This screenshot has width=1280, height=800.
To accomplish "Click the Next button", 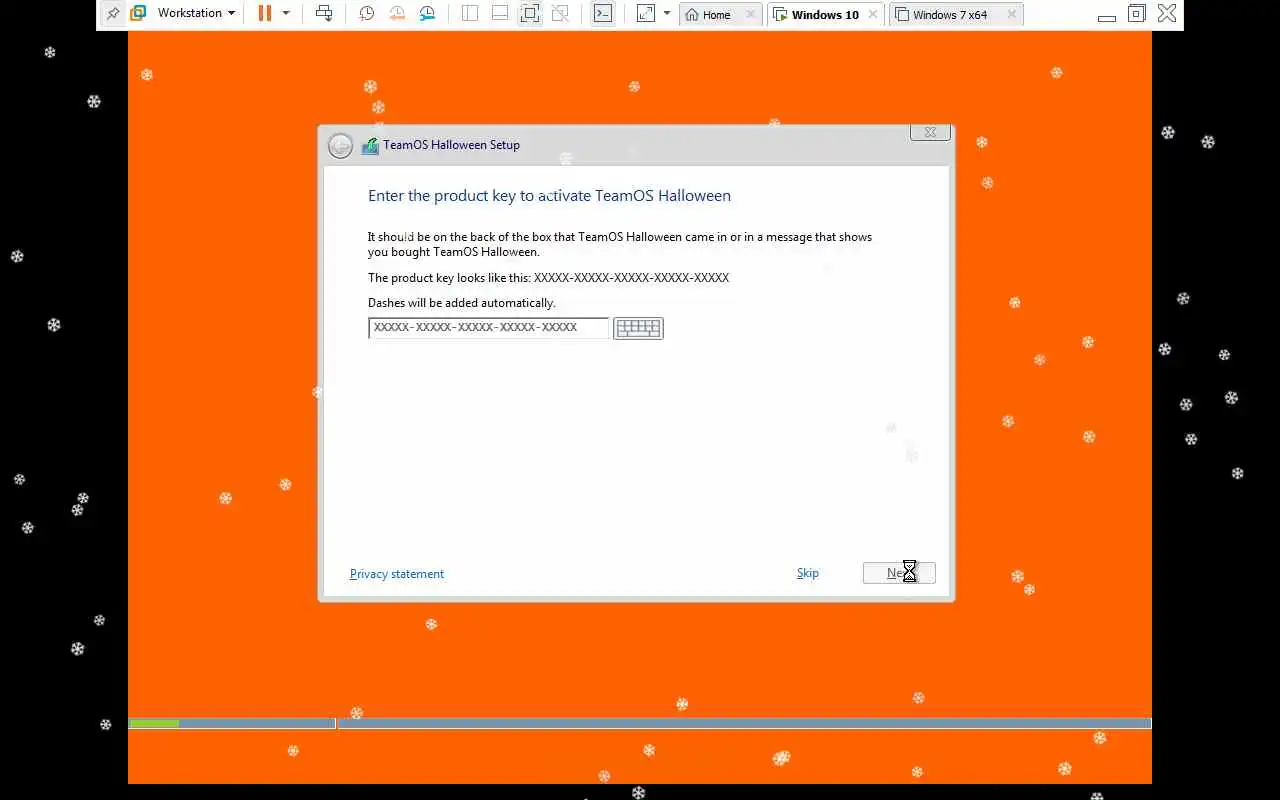I will (899, 573).
